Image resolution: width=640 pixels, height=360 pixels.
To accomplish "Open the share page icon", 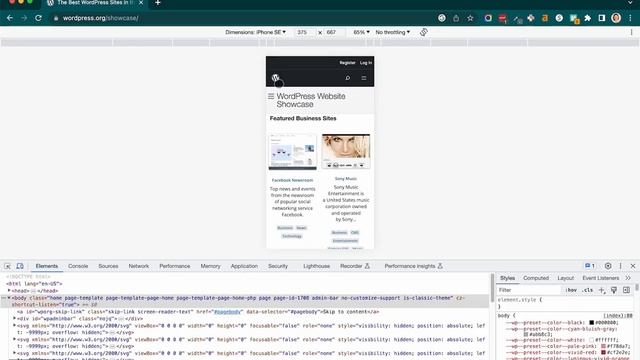I will point(456,18).
